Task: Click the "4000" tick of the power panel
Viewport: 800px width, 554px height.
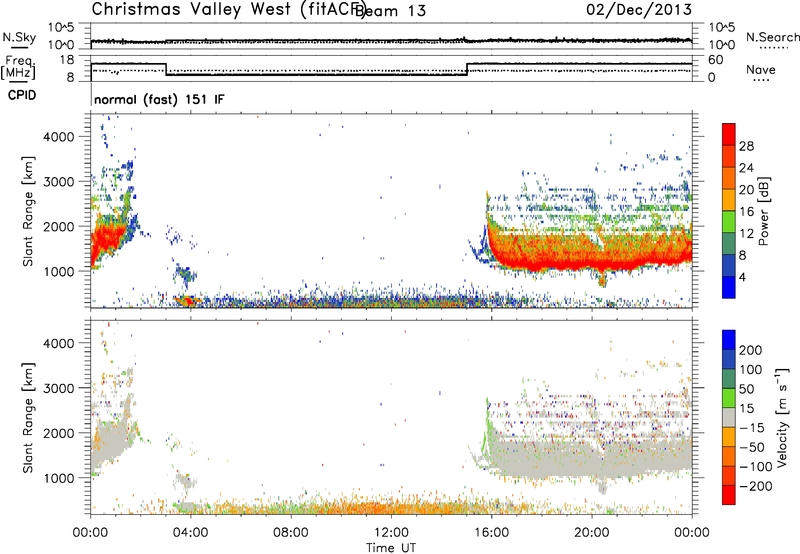Action: coord(58,137)
